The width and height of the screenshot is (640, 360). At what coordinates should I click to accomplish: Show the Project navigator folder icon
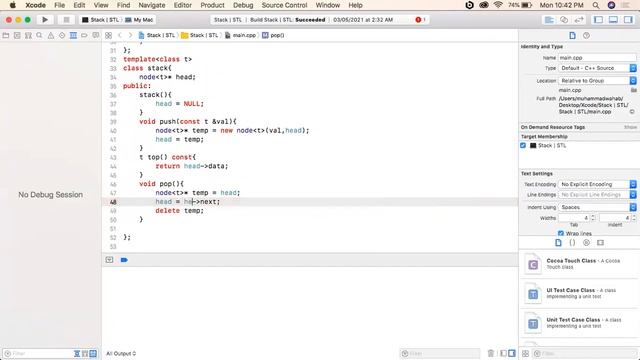6,36
